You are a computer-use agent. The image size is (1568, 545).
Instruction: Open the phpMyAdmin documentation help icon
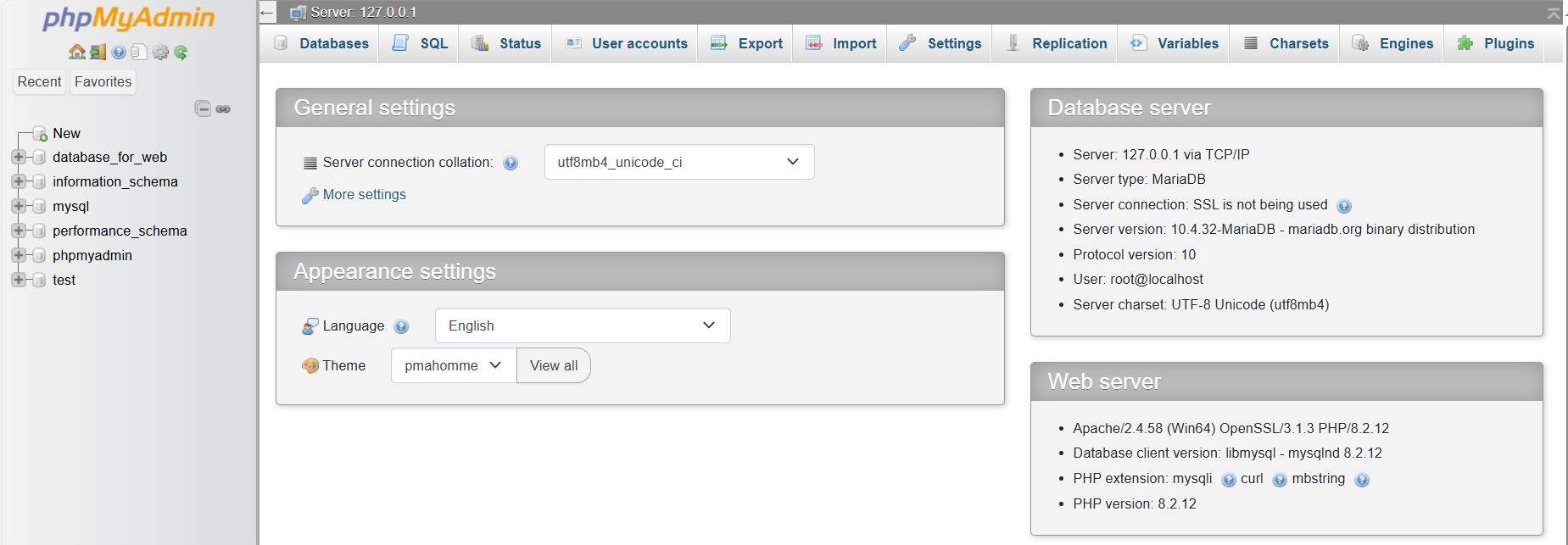(x=119, y=53)
